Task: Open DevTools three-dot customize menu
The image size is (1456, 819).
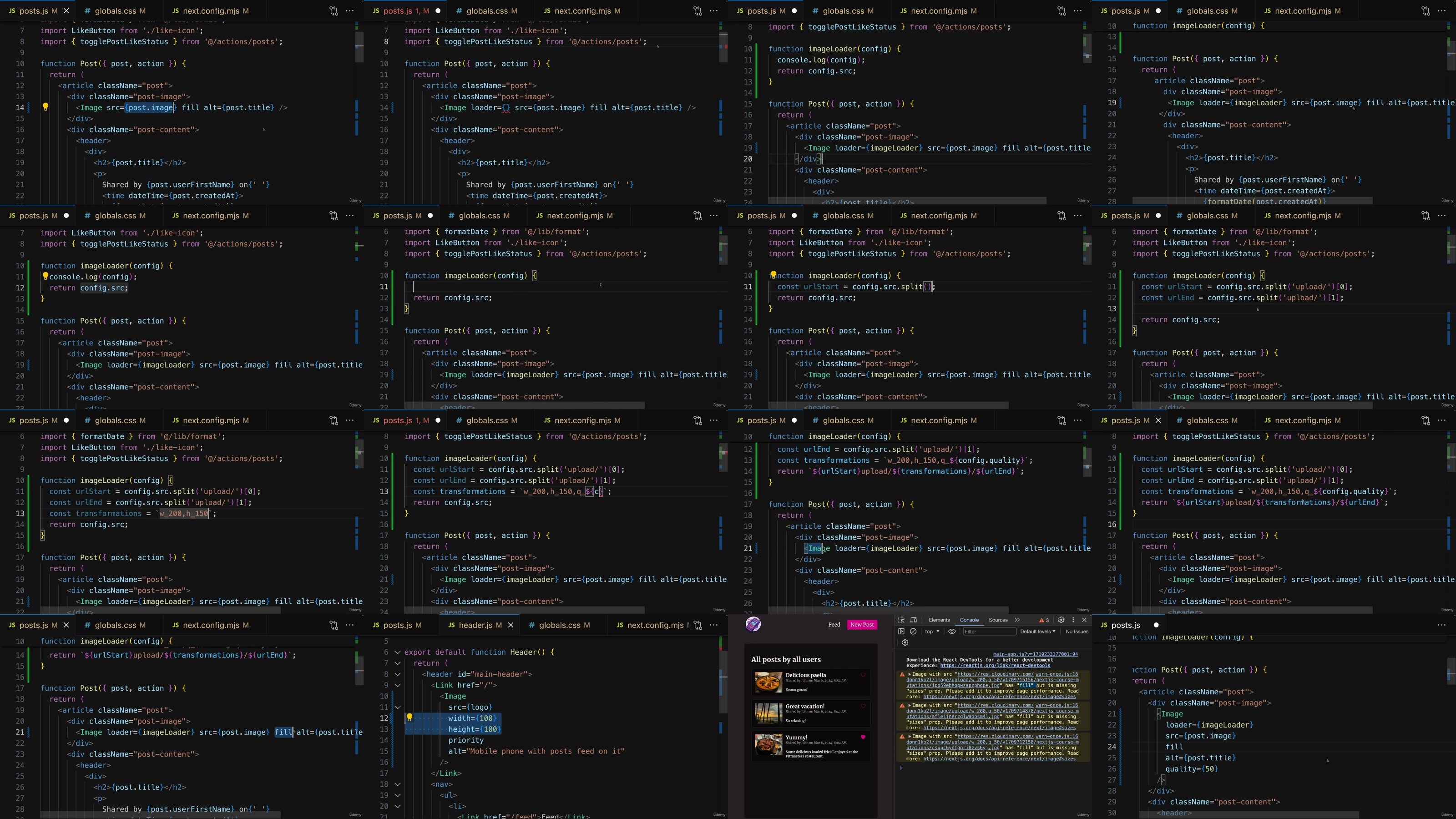Action: (x=1073, y=620)
